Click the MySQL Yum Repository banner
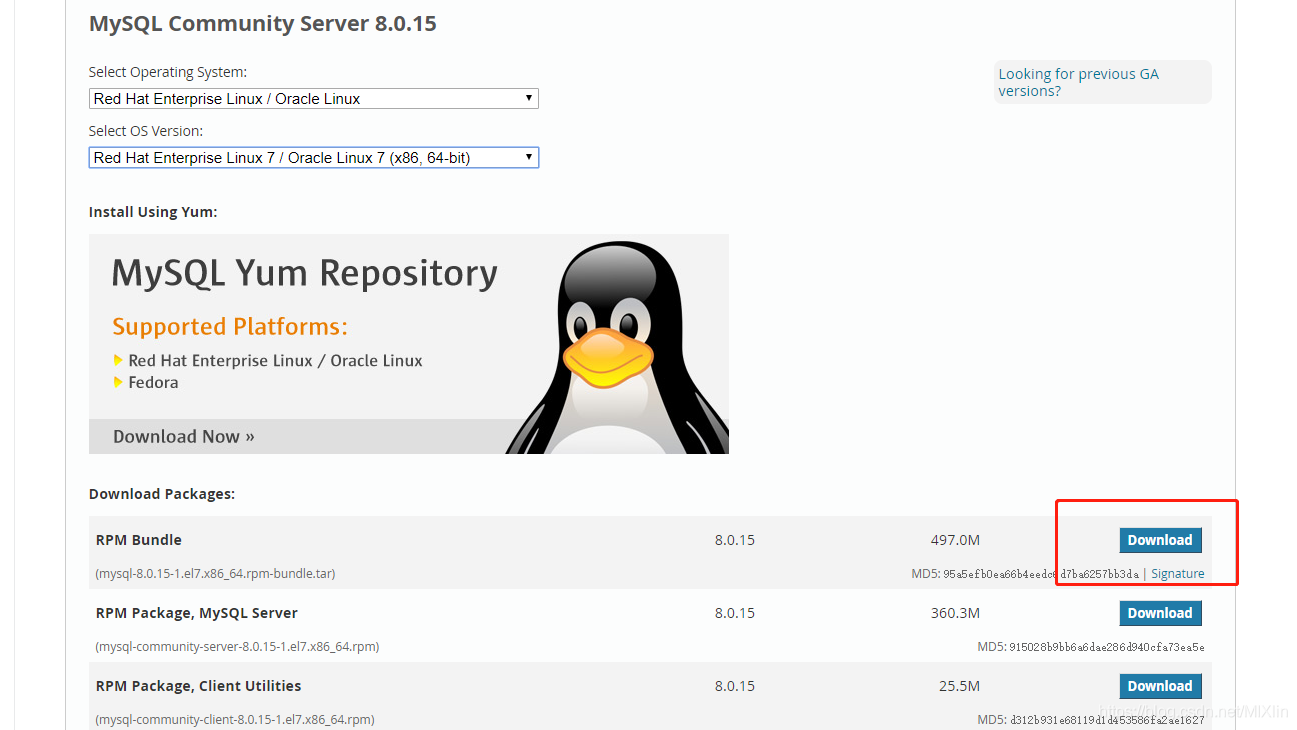 tap(408, 344)
